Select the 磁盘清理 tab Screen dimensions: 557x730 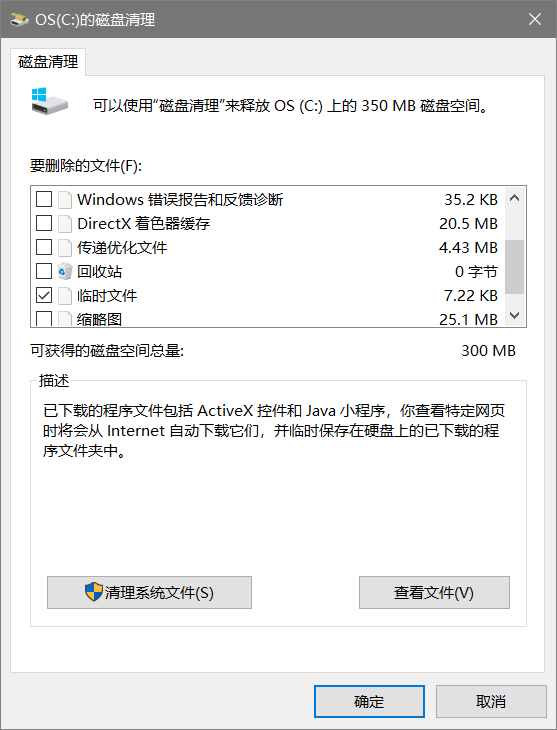click(x=48, y=61)
